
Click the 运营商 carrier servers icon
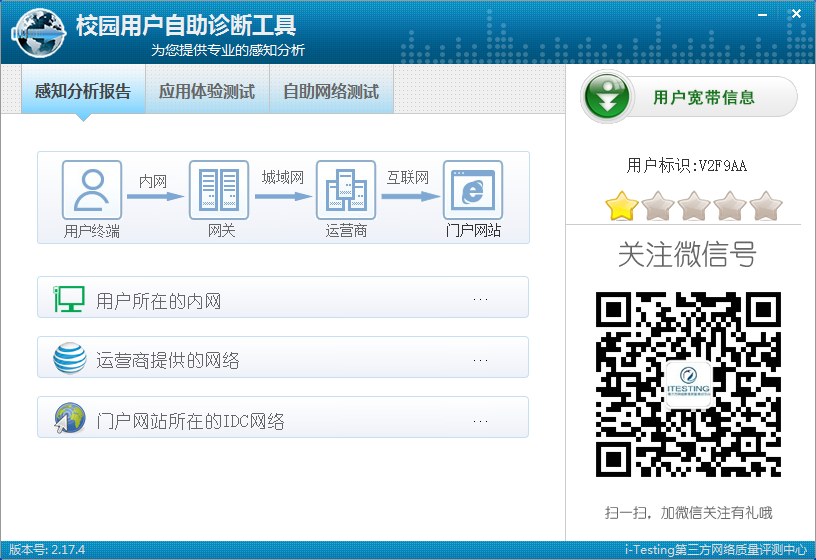(346, 190)
